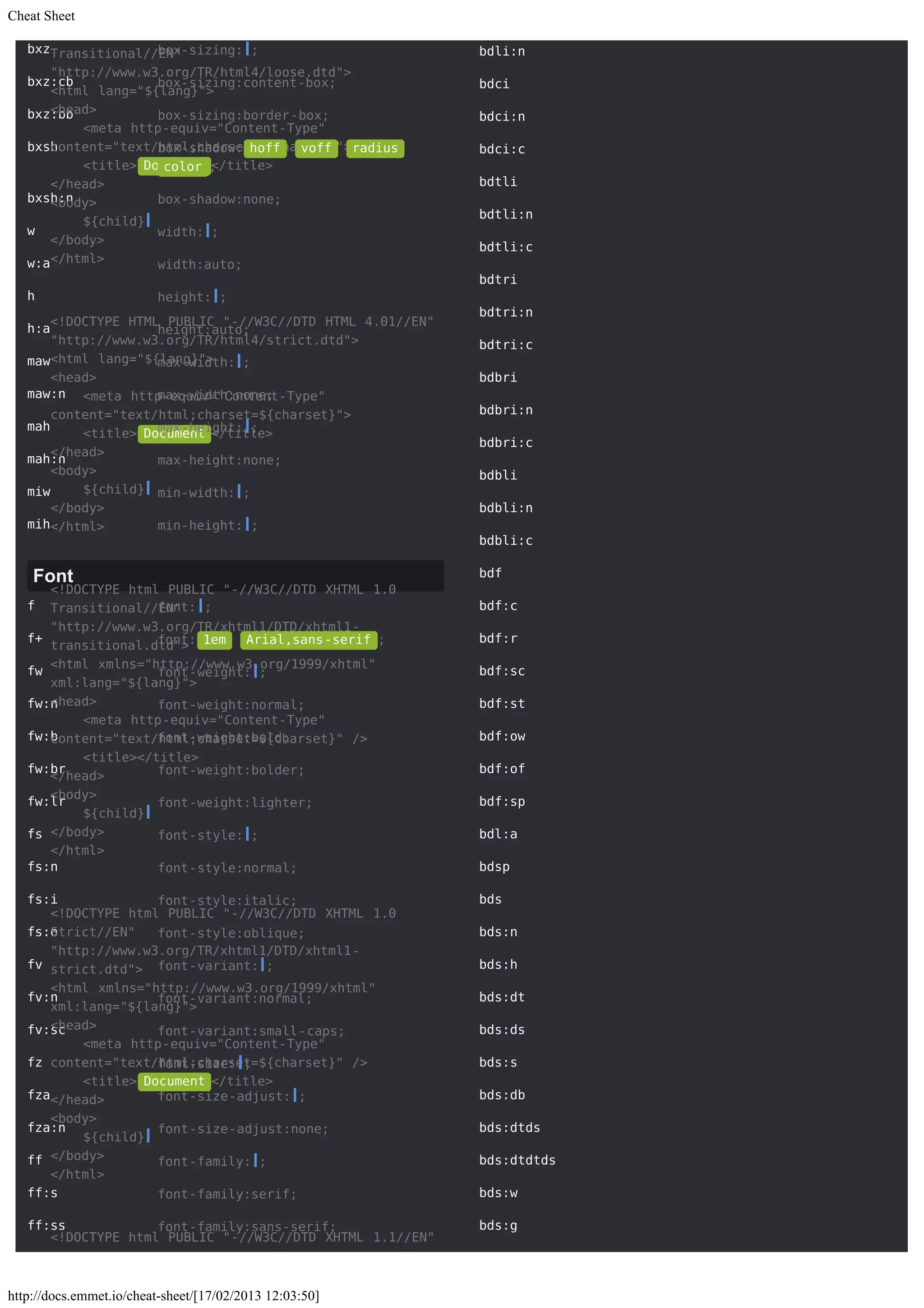Click the green 'hoff' placeholder
Image resolution: width=924 pixels, height=1308 pixels.
click(265, 148)
